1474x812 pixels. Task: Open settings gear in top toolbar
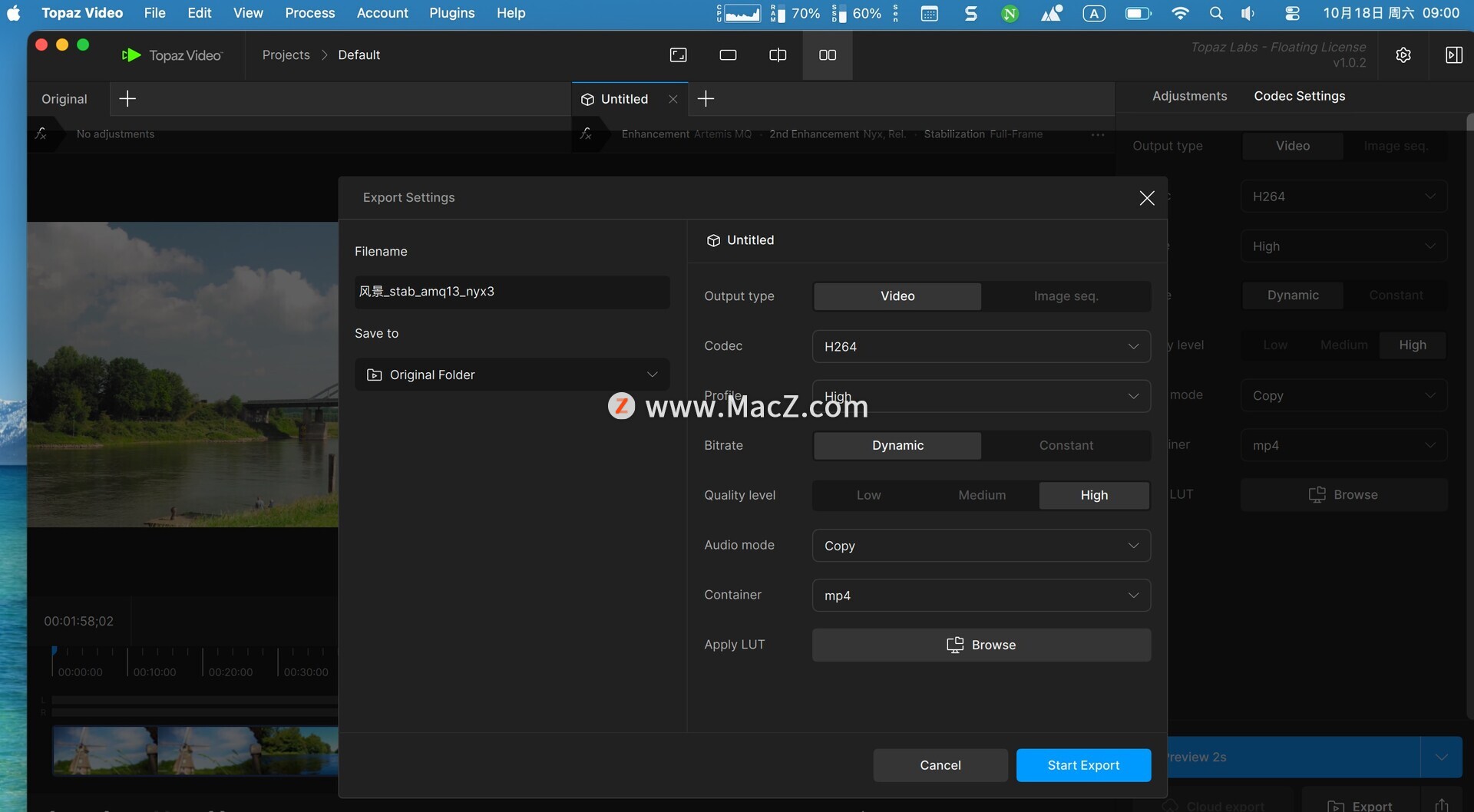[1403, 55]
